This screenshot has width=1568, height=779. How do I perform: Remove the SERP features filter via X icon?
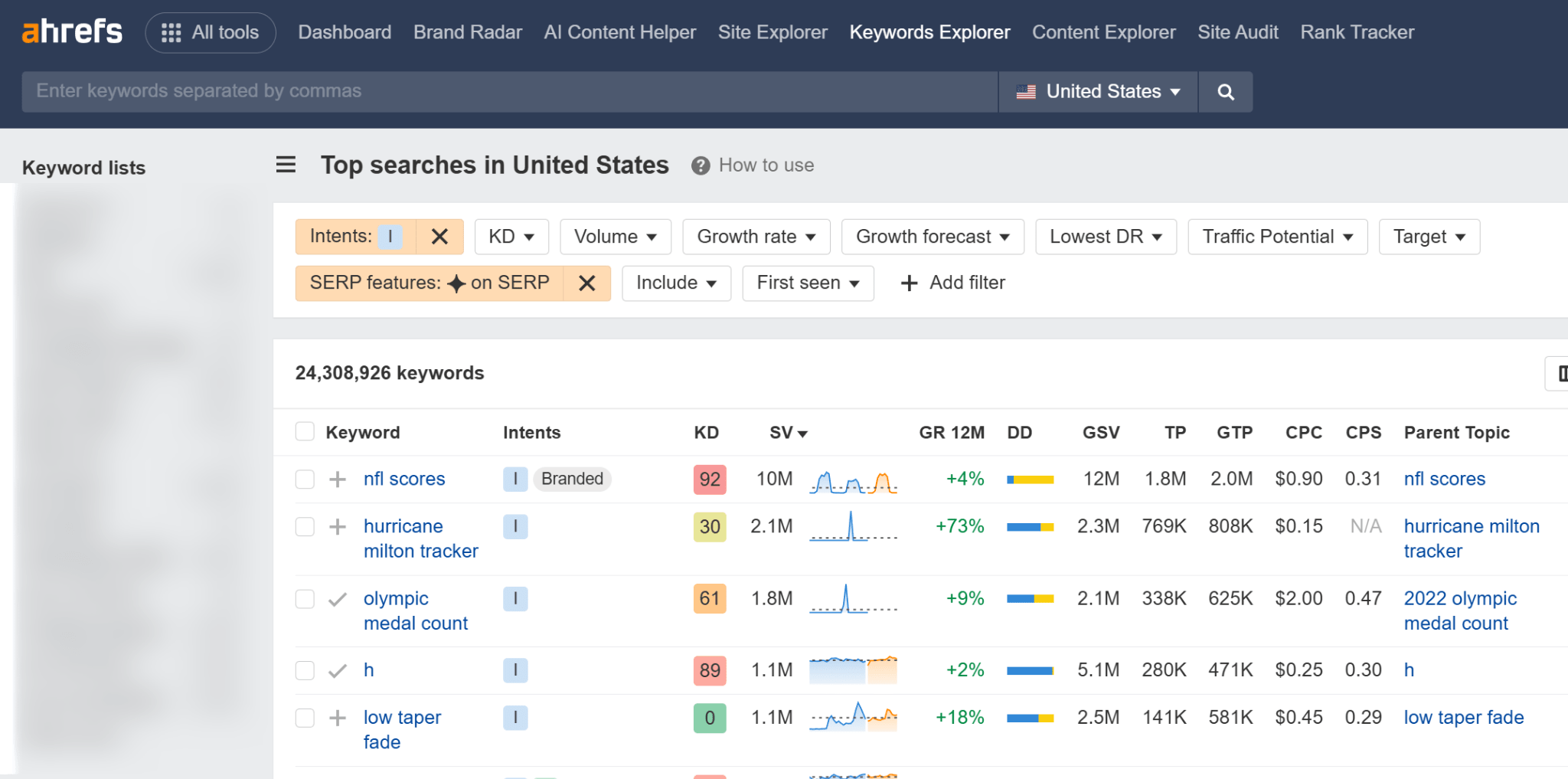(x=586, y=283)
